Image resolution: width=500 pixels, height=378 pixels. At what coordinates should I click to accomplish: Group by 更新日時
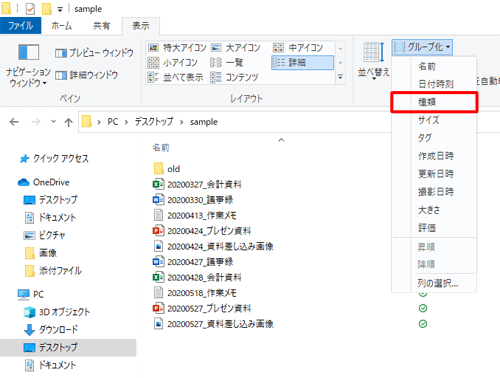[434, 174]
